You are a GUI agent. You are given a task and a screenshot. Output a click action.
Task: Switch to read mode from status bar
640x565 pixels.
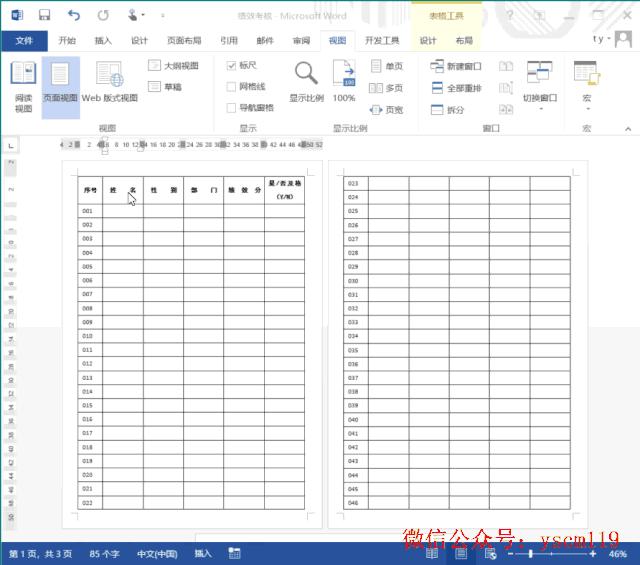pos(432,554)
